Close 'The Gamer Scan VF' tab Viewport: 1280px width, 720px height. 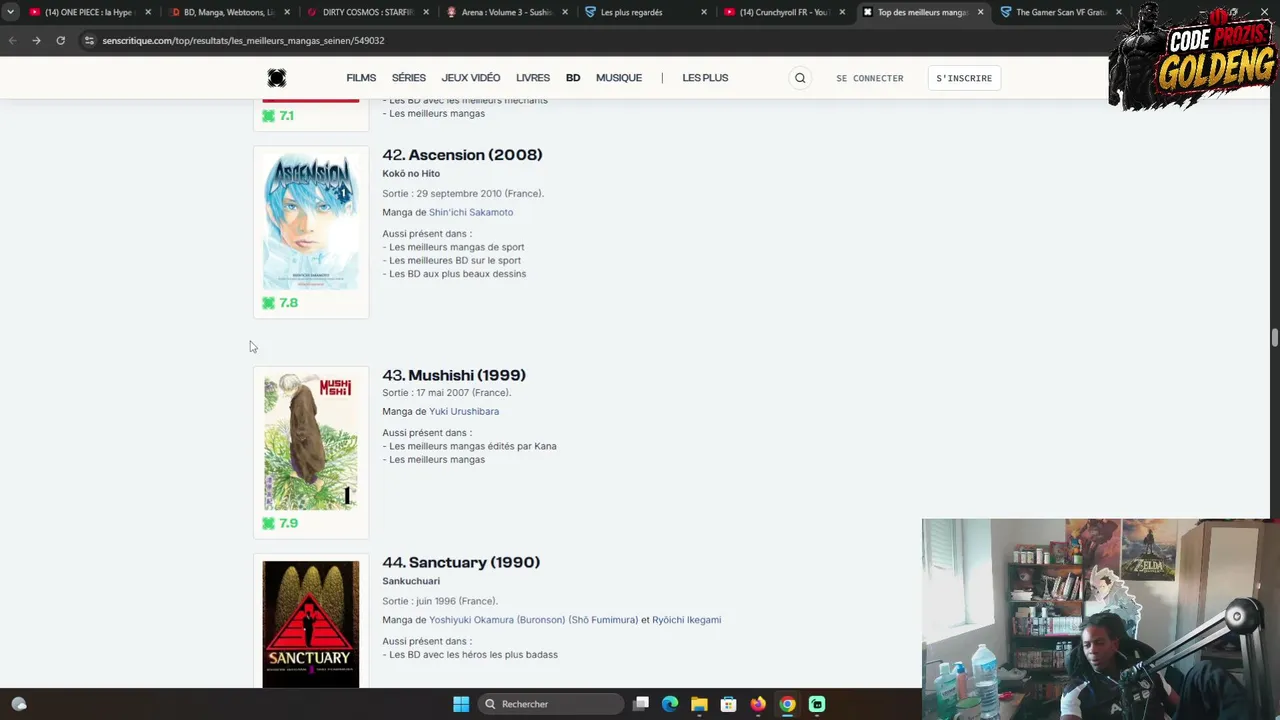click(1118, 12)
